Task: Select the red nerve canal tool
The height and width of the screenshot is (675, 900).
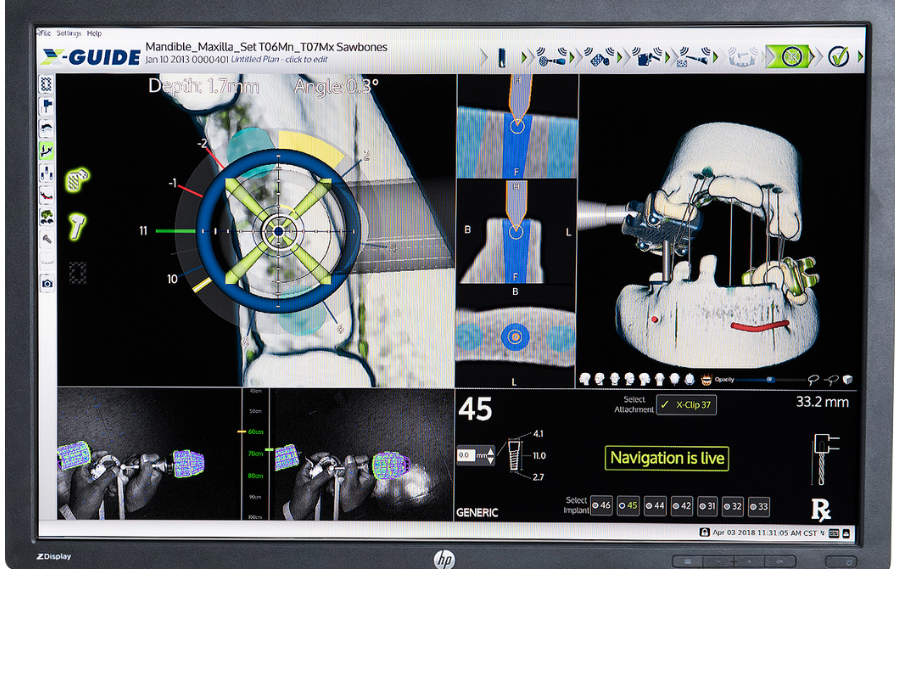Action: pyautogui.click(x=46, y=195)
